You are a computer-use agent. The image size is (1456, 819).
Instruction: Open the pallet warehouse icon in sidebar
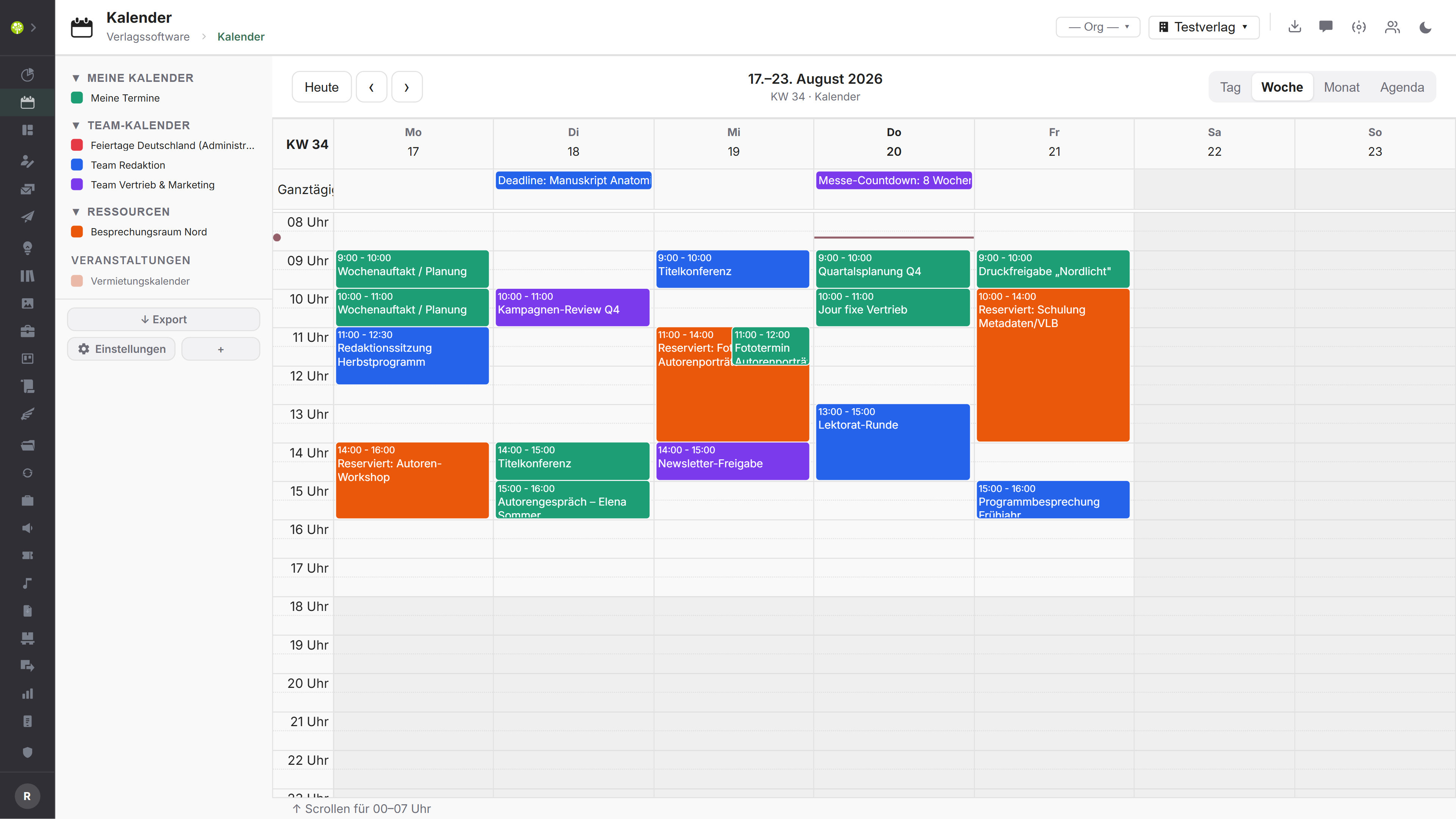pos(27,638)
